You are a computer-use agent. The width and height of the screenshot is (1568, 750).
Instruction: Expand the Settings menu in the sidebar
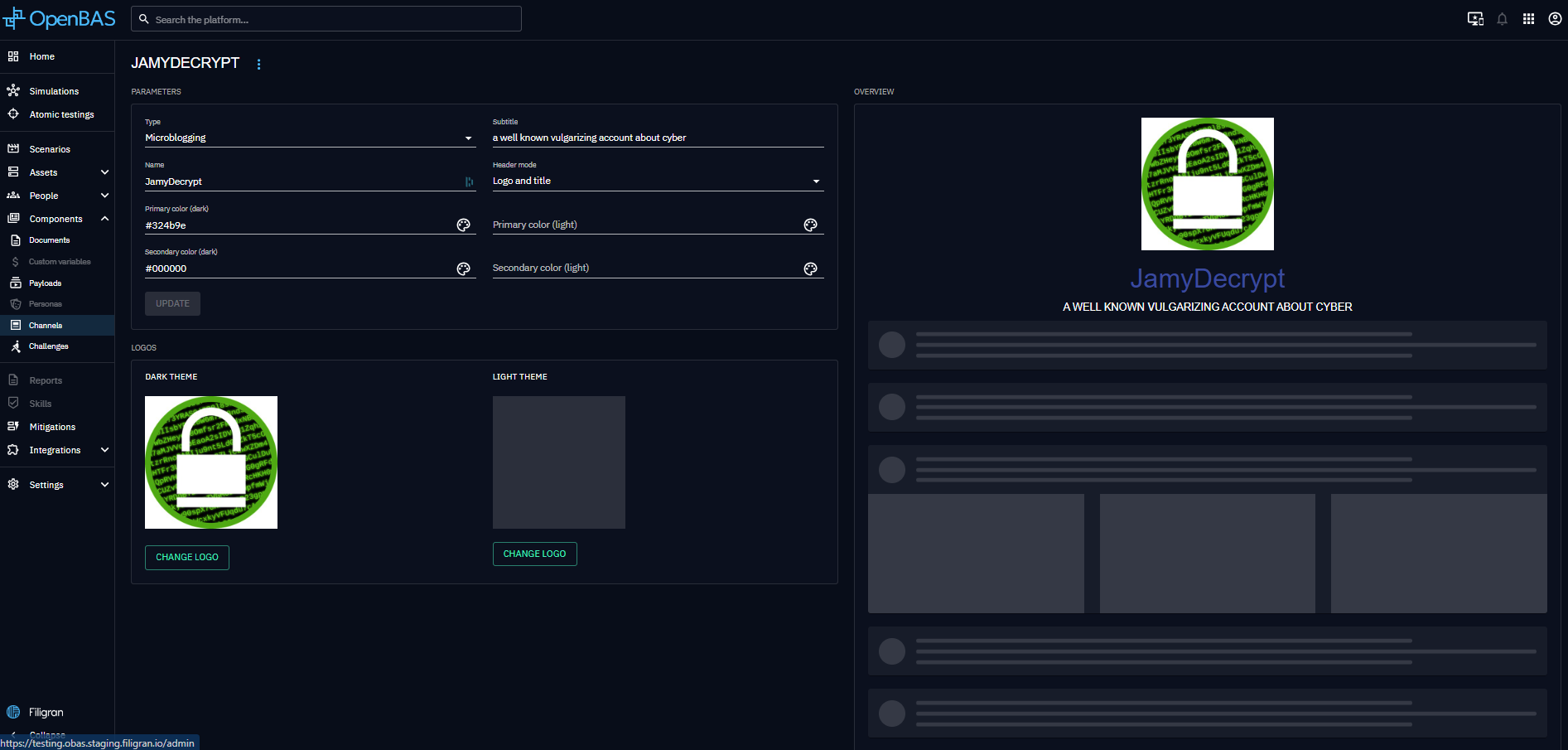(104, 485)
